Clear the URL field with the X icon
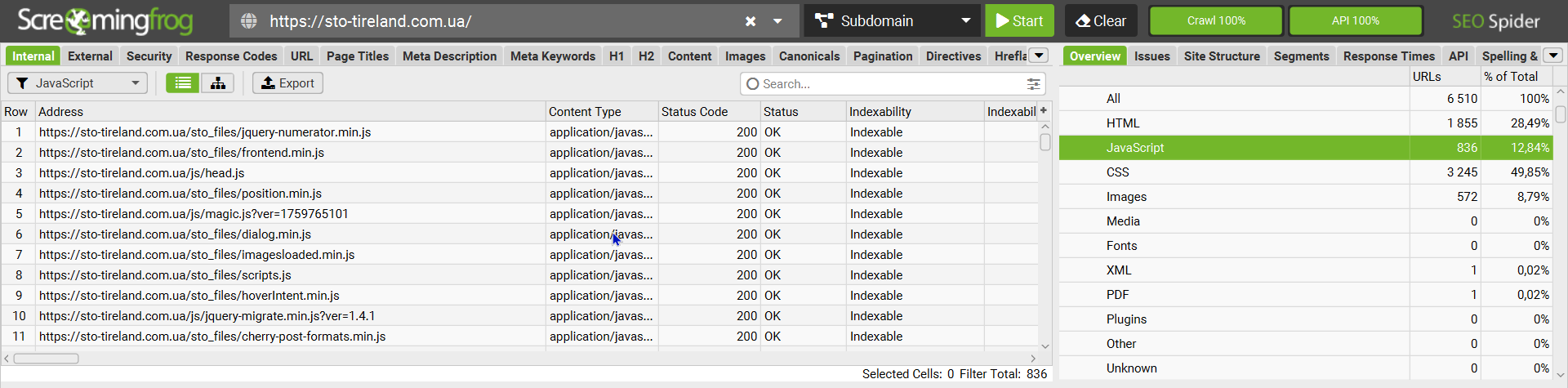This screenshot has height=388, width=1568. pos(750,21)
